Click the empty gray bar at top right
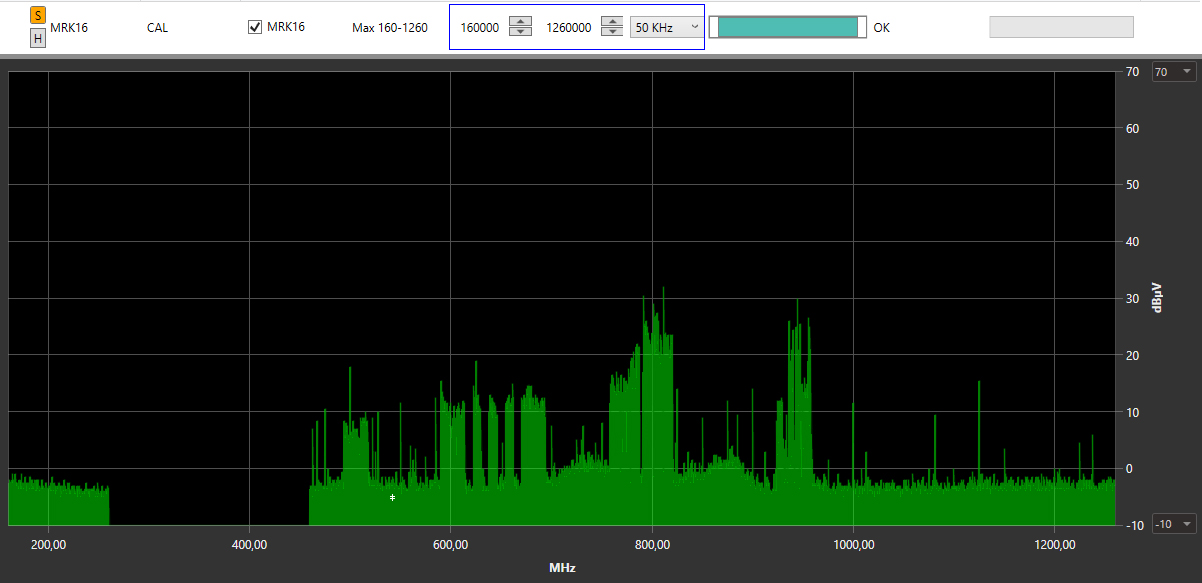The image size is (1202, 583). pos(1061,27)
